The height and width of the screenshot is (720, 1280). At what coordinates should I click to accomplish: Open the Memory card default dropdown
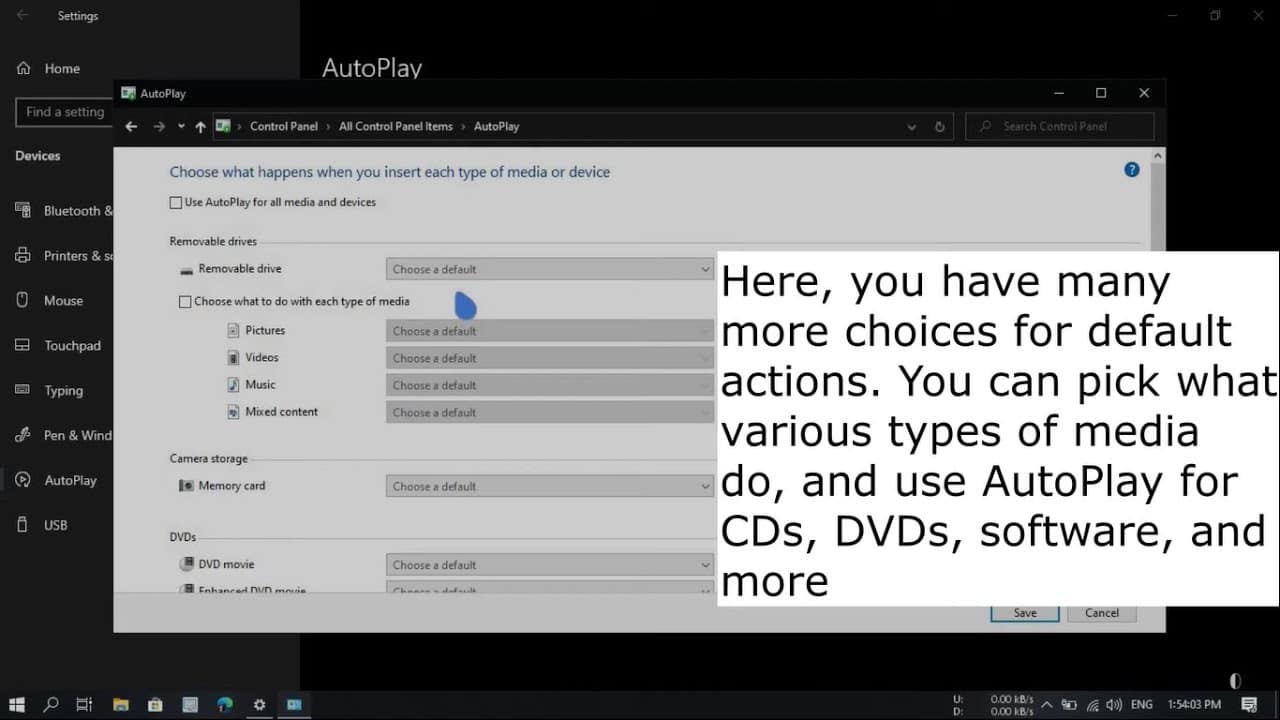pyautogui.click(x=549, y=486)
